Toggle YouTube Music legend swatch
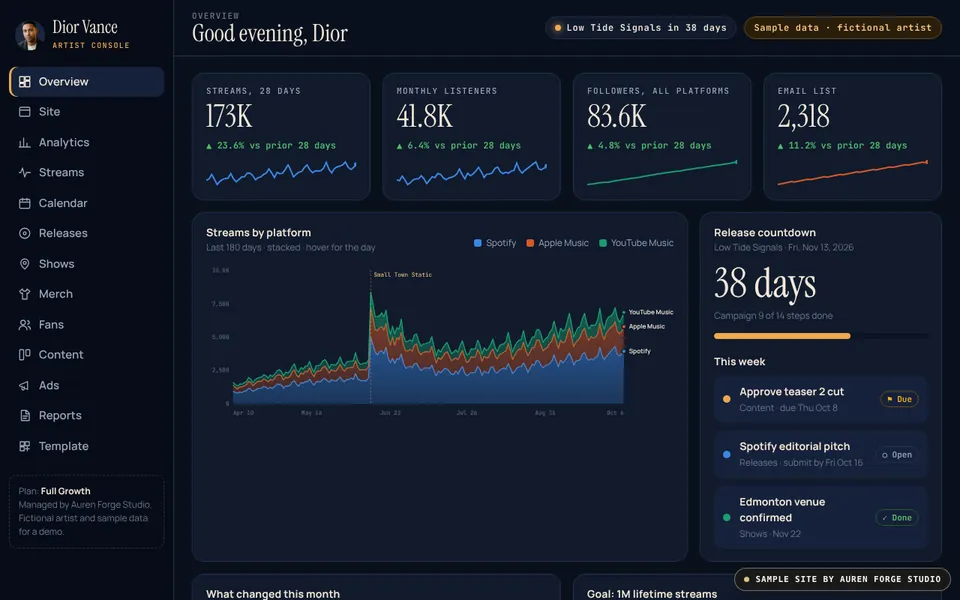The width and height of the screenshot is (960, 600). (x=602, y=243)
